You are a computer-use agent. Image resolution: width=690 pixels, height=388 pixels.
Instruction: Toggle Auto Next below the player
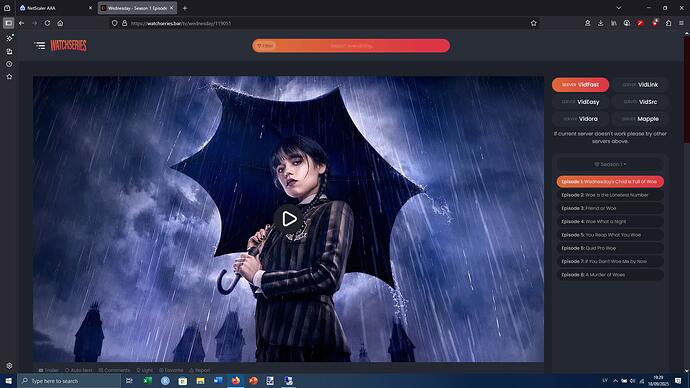pyautogui.click(x=79, y=370)
